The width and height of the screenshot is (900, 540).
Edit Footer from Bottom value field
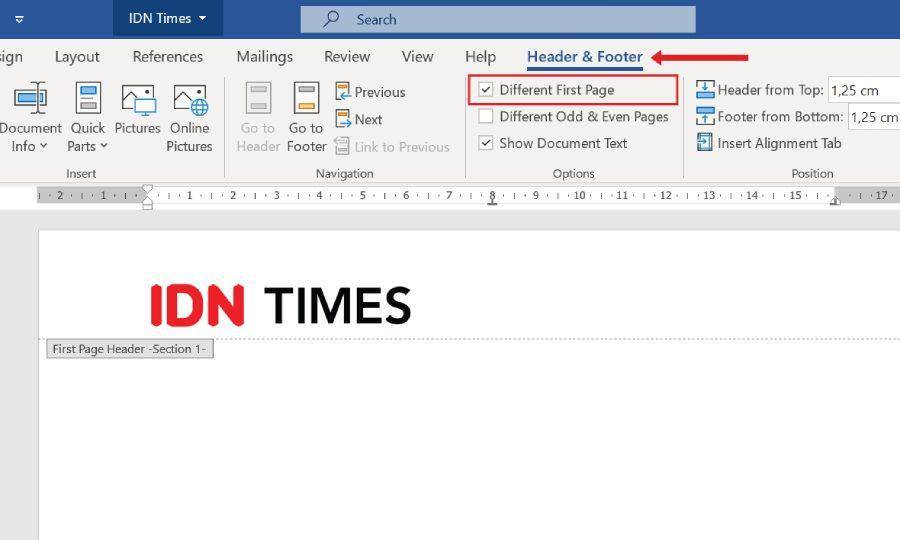pyautogui.click(x=874, y=117)
